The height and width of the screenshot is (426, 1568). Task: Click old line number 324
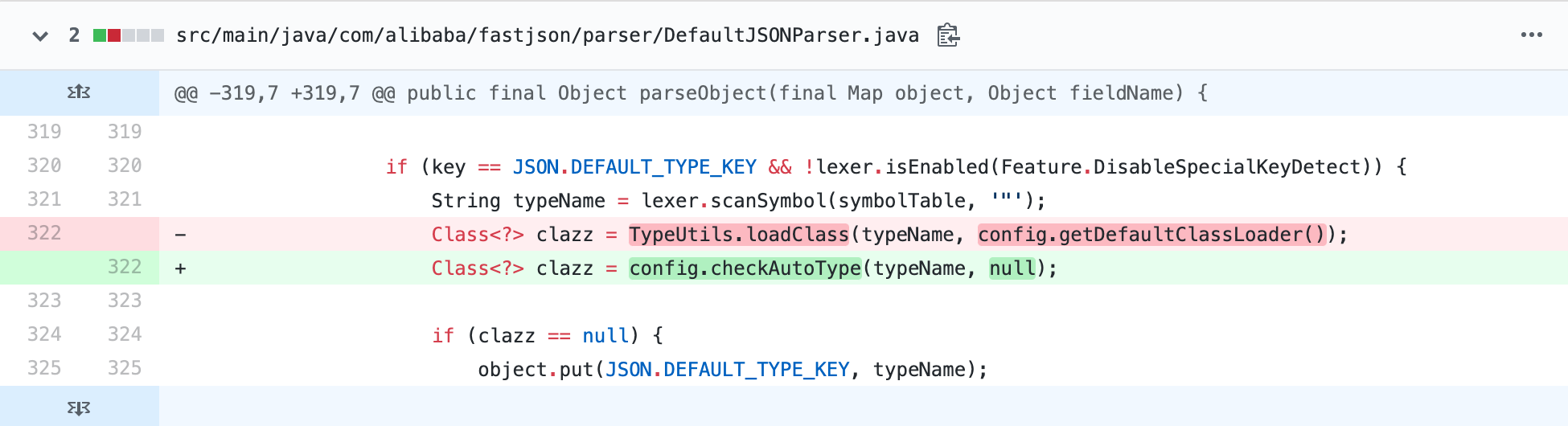[44, 334]
